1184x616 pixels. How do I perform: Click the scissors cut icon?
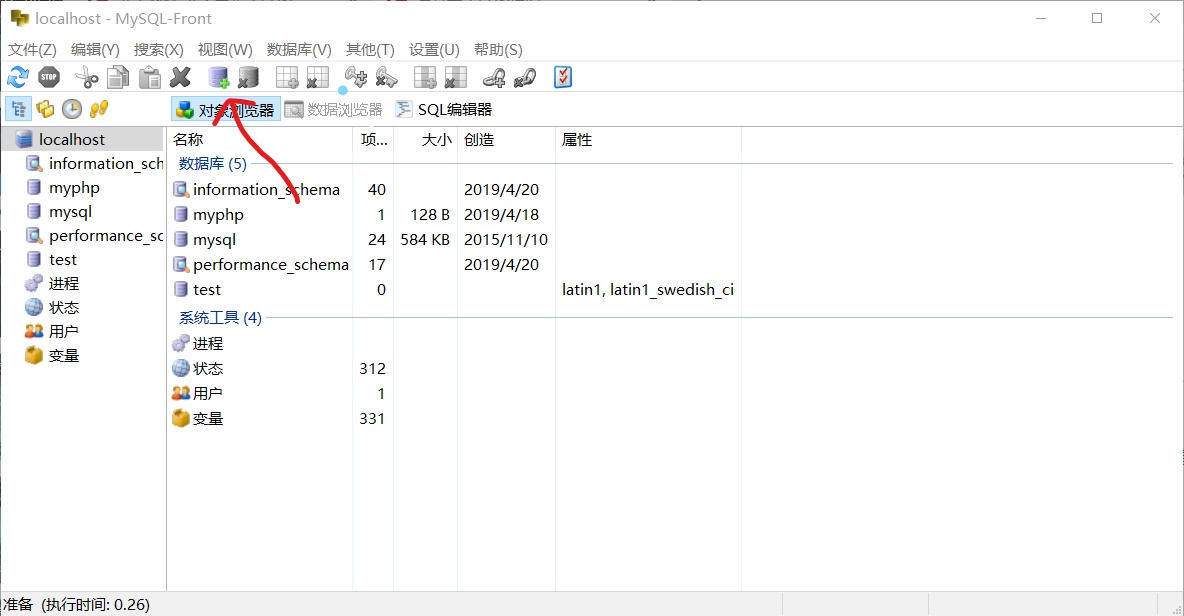tap(87, 77)
